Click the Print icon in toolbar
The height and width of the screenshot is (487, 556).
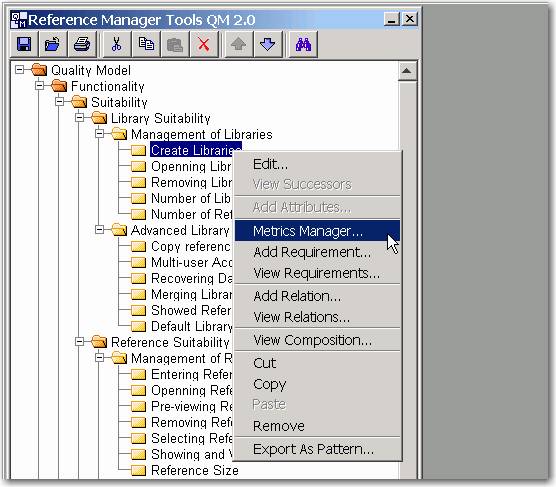(82, 44)
